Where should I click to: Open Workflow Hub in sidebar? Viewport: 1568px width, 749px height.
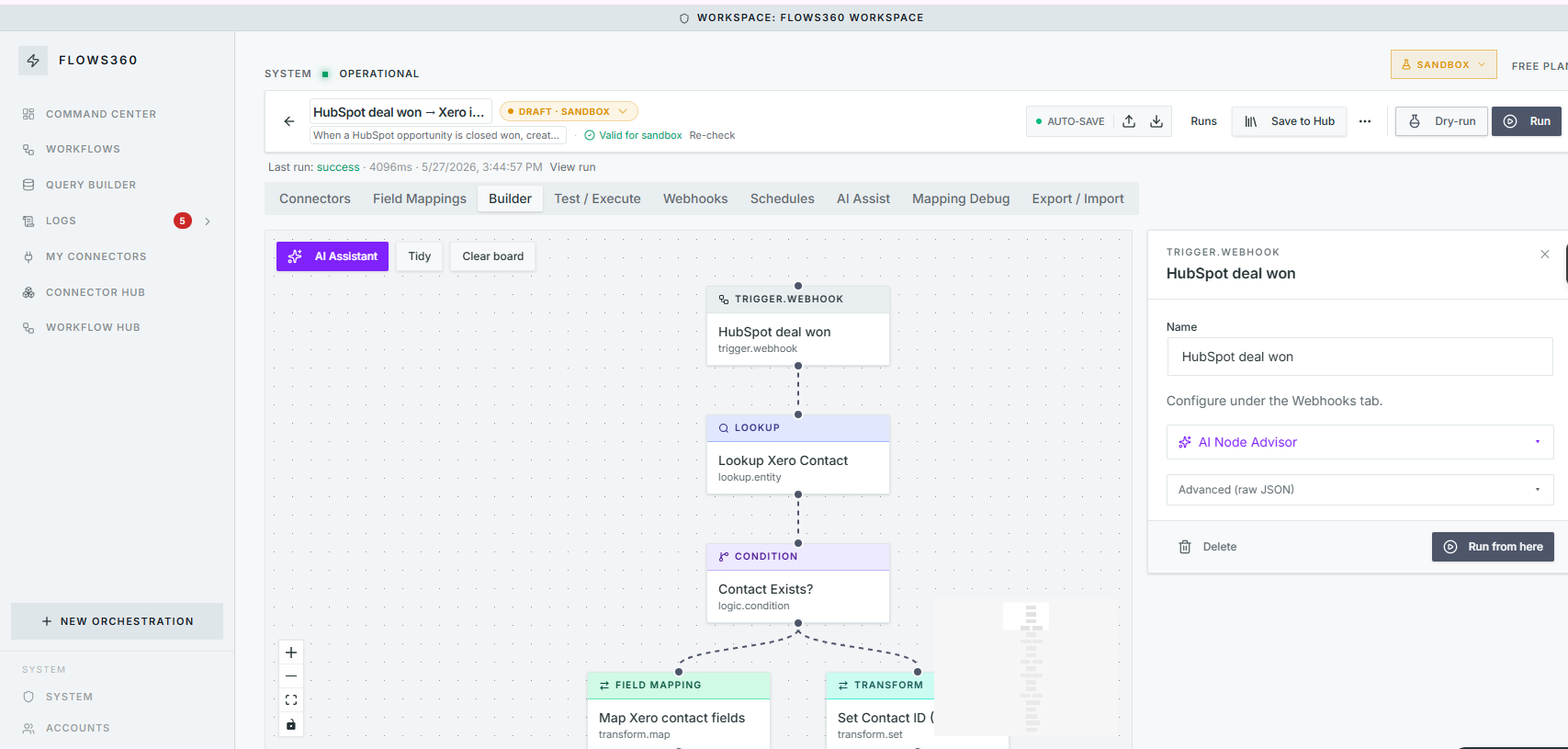[93, 327]
